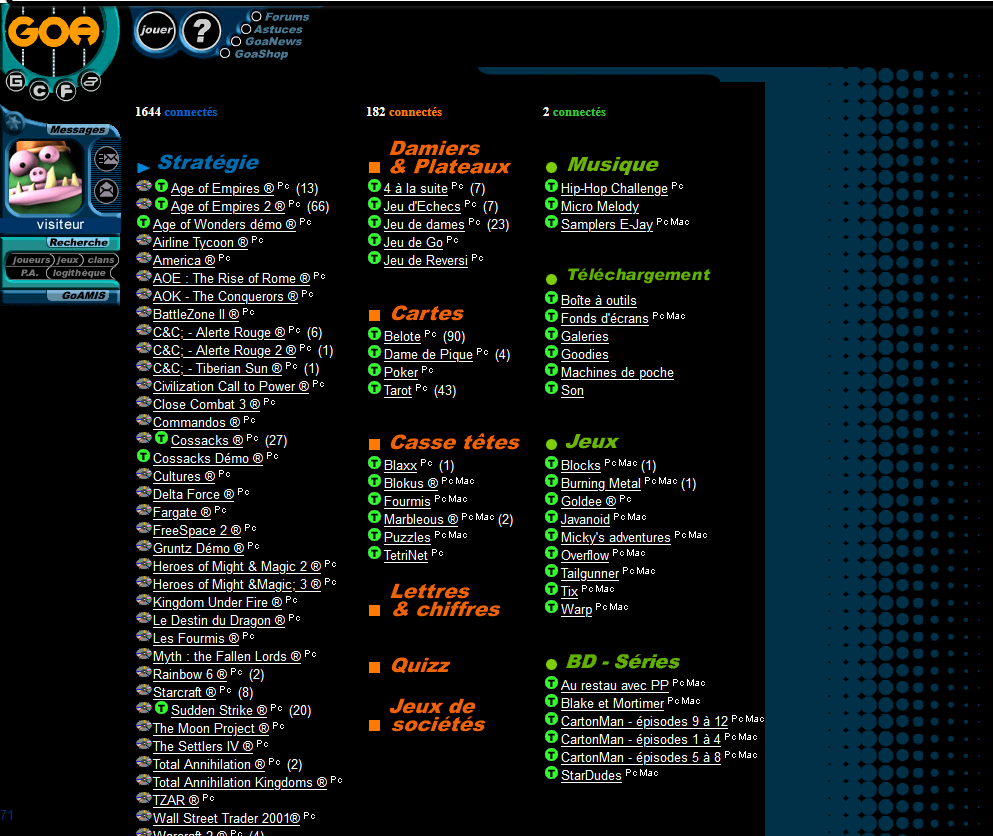This screenshot has width=993, height=836.
Task: Click green T icon beside Hip-Hop Challenge
Action: click(552, 186)
